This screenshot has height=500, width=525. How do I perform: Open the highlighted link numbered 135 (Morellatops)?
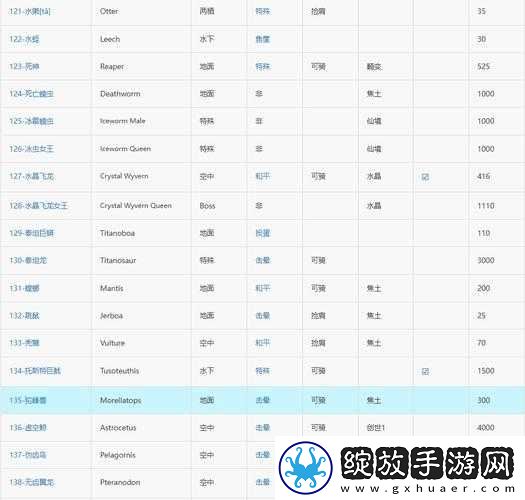[28, 400]
